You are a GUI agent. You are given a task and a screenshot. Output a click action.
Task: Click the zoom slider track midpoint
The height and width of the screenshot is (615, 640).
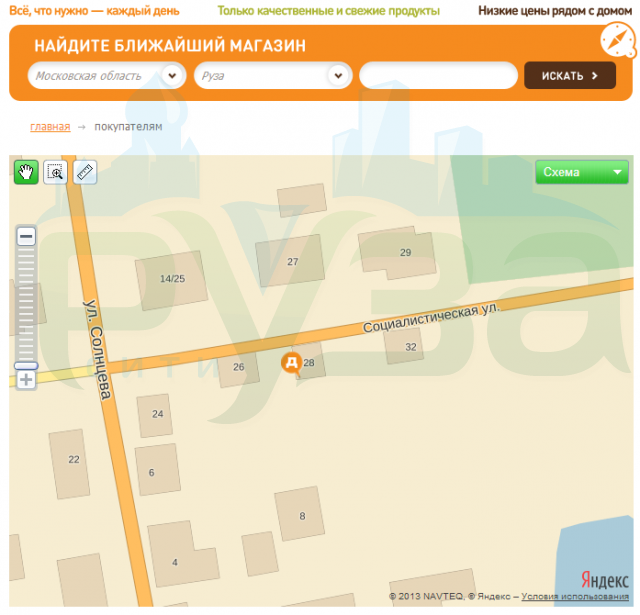point(26,305)
